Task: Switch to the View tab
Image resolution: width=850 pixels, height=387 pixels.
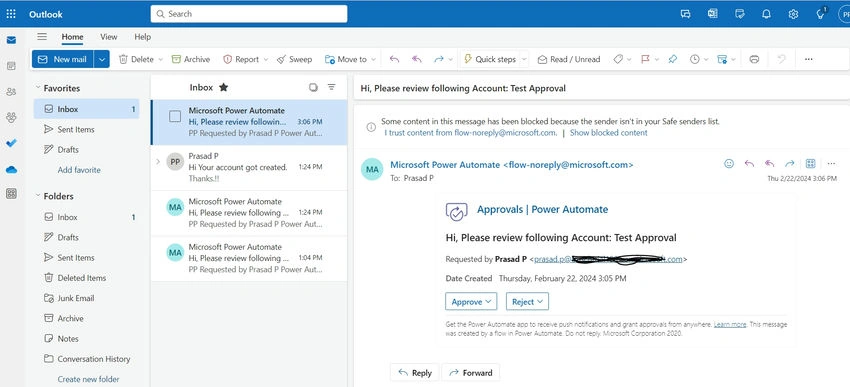Action: [108, 37]
